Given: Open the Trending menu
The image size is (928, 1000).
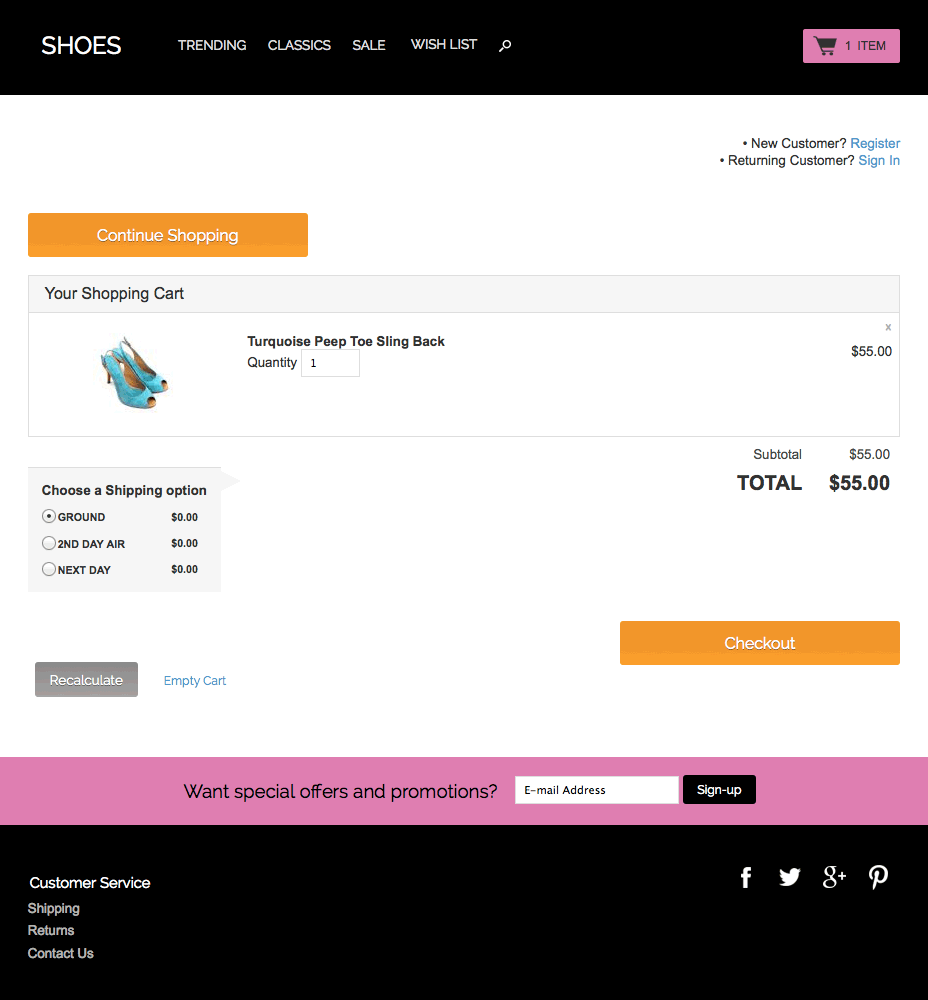Looking at the screenshot, I should (212, 45).
